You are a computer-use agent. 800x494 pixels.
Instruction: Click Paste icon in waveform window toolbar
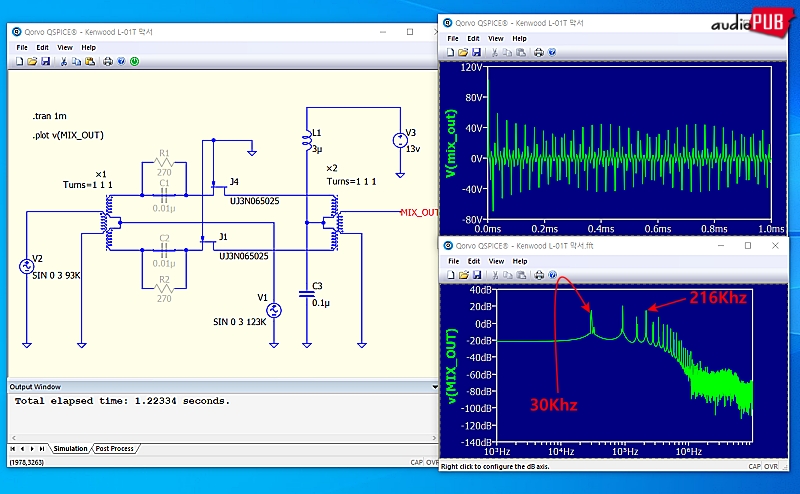tap(520, 53)
